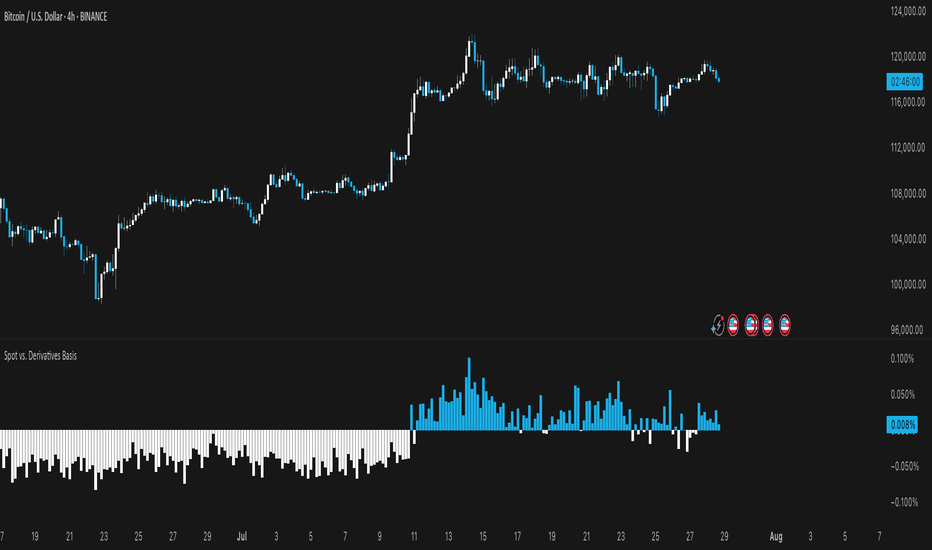Click the 0.100% indicator scale label

click(902, 359)
